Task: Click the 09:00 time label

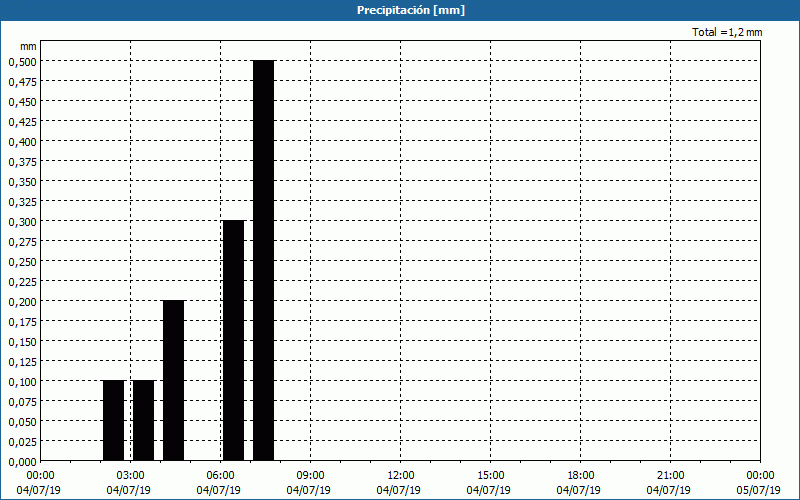Action: pos(310,476)
